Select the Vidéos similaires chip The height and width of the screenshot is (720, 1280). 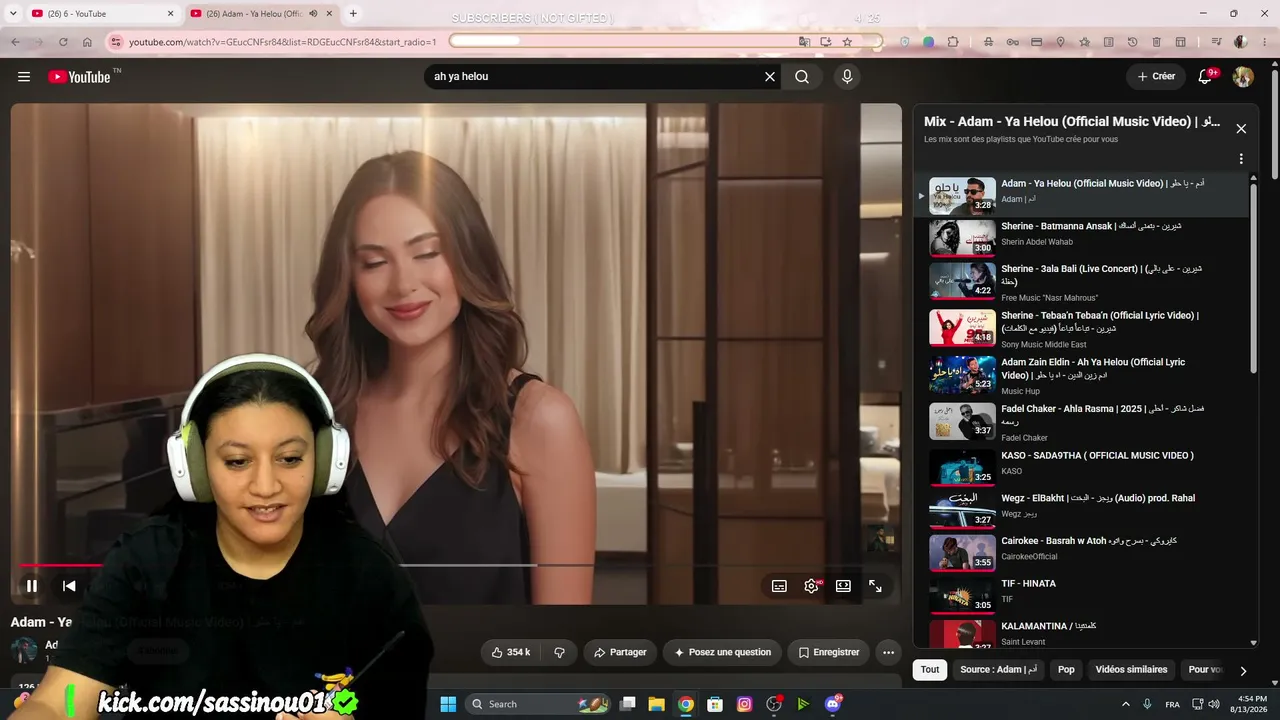pos(1131,670)
